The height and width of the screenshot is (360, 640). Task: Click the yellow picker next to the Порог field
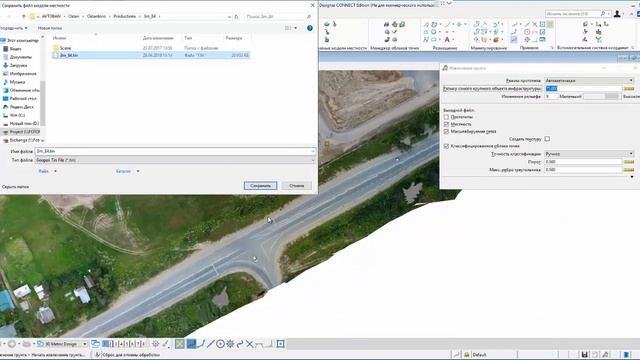pos(629,162)
